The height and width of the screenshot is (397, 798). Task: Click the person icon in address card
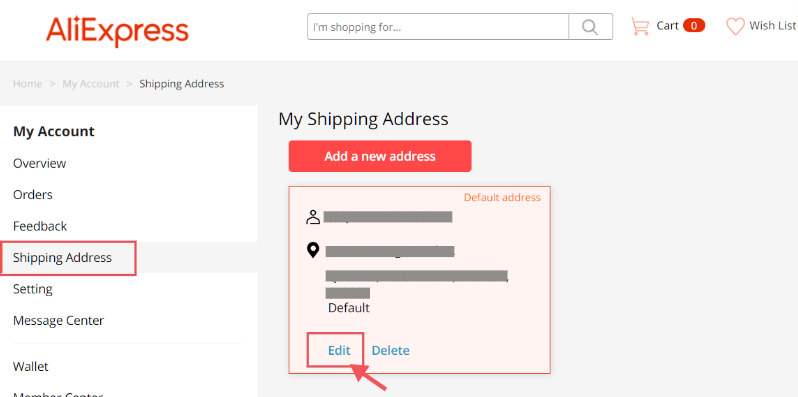[x=313, y=217]
